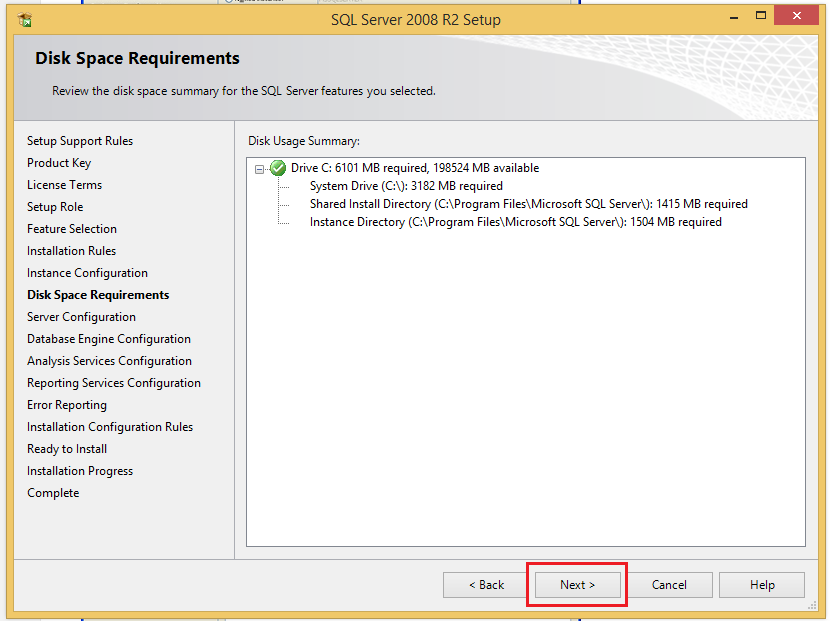
Task: Select the Feature Selection step
Action: (71, 228)
